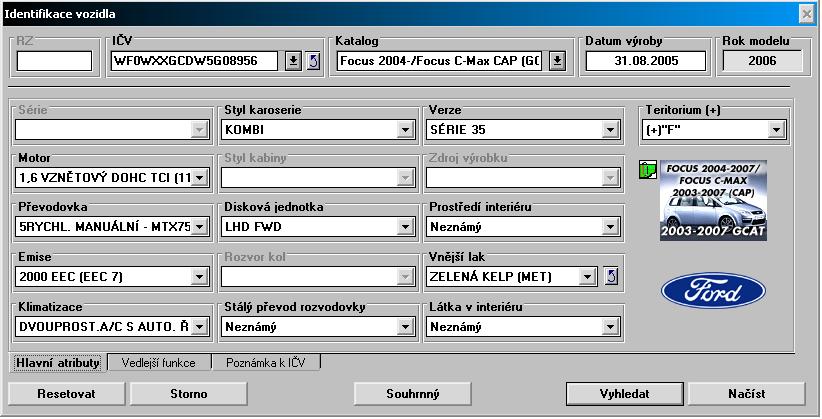The height and width of the screenshot is (419, 822).
Task: Open the Styl karoserie dropdown
Action: click(x=405, y=130)
